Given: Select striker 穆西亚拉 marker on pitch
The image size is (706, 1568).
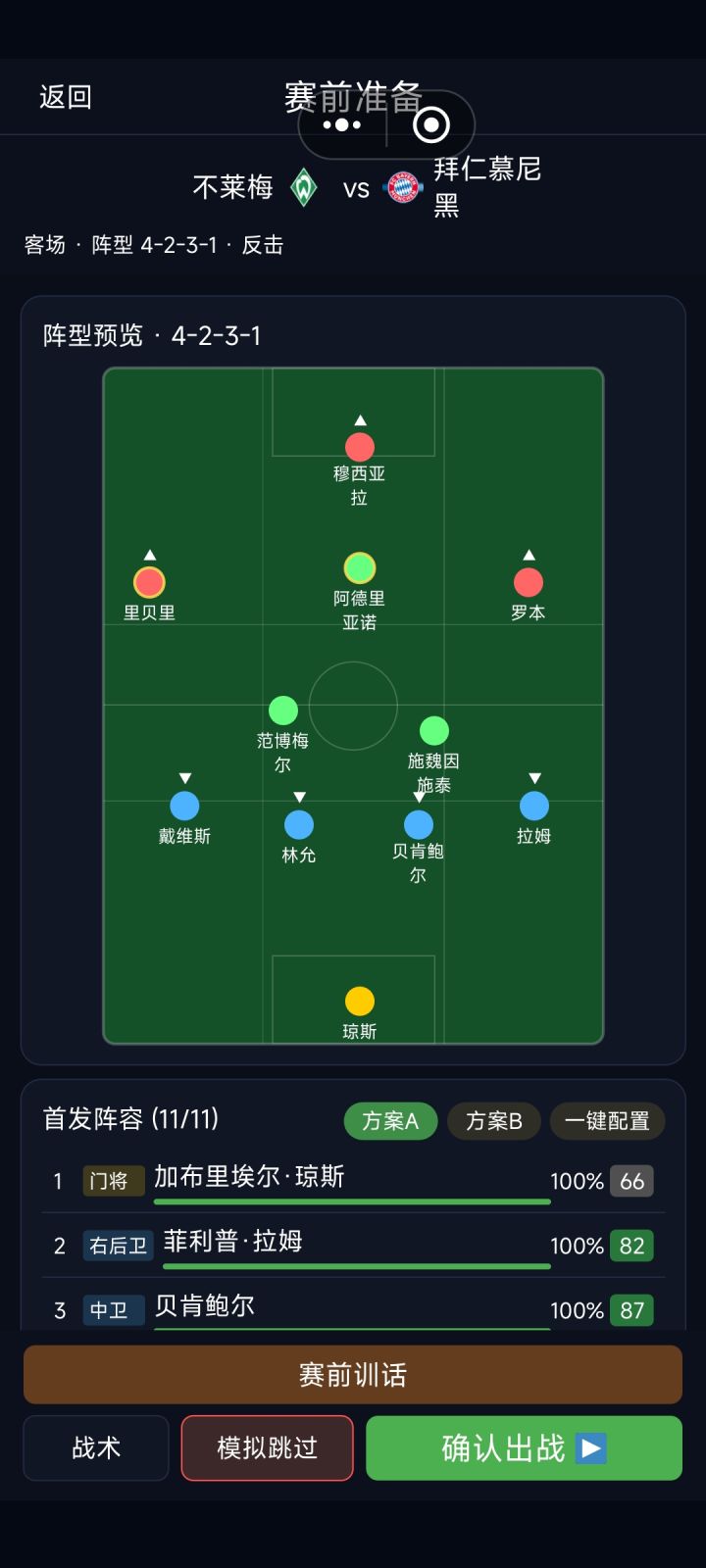Looking at the screenshot, I should pyautogui.click(x=360, y=447).
